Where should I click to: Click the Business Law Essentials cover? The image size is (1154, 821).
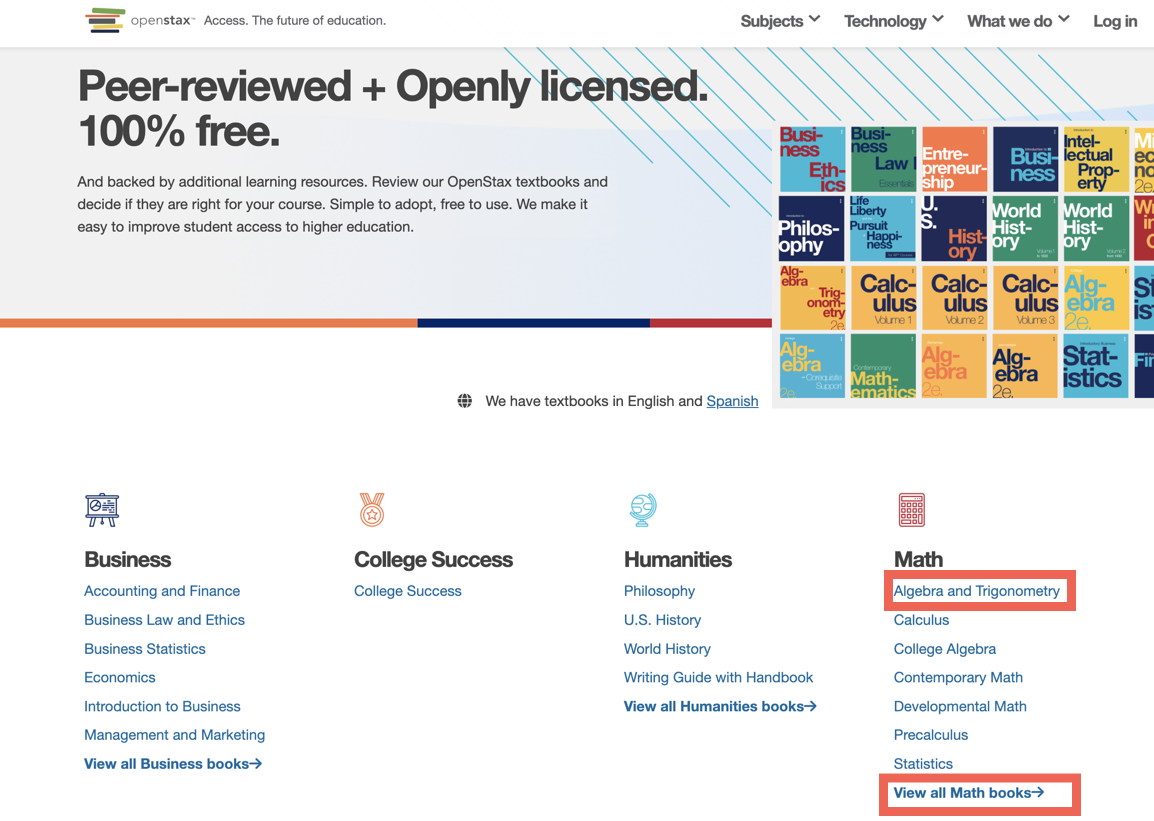pyautogui.click(x=883, y=159)
